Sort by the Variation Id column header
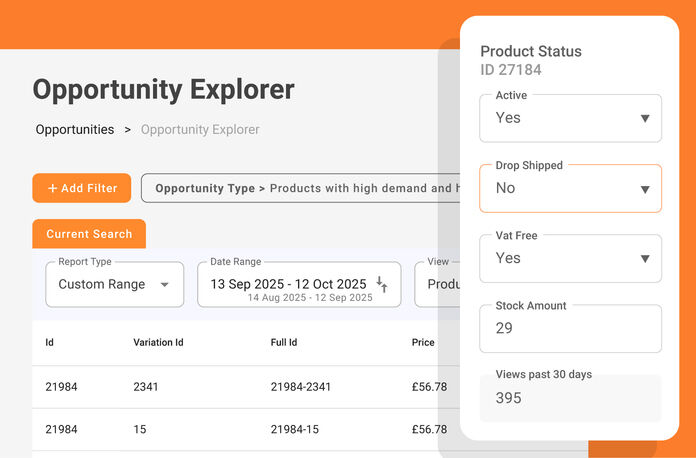The image size is (696, 458). click(158, 343)
